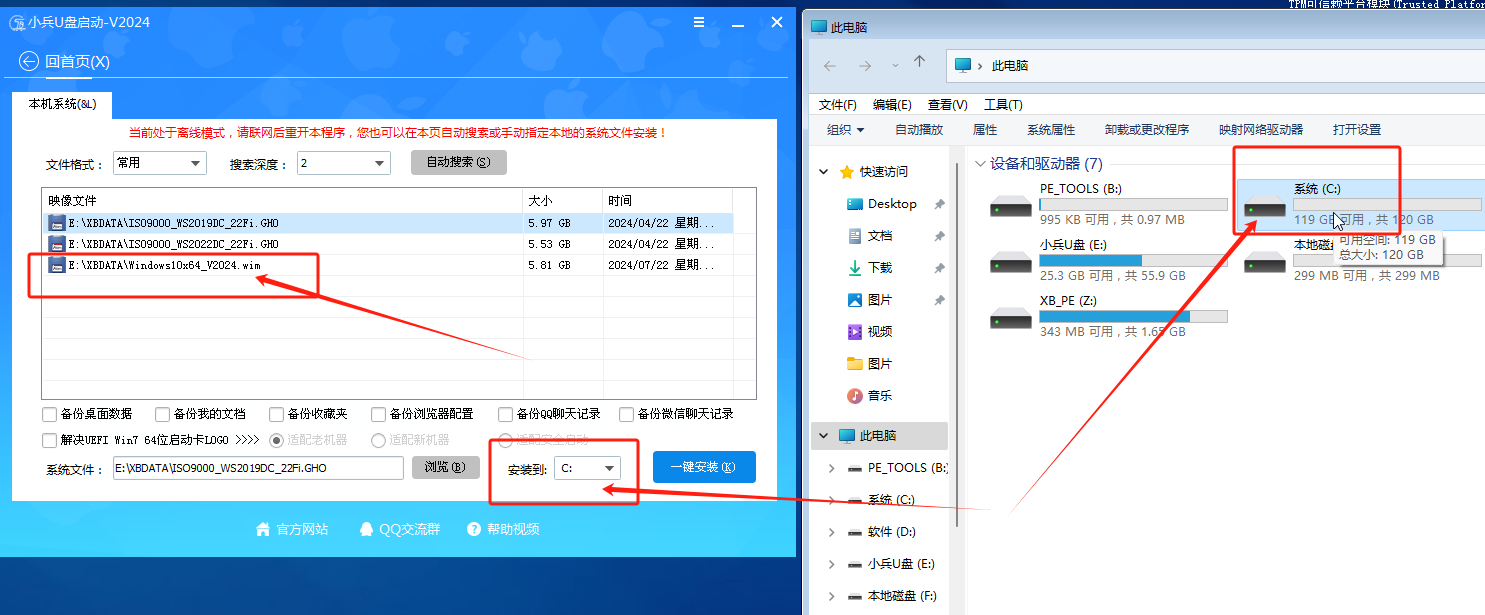Screen dimensions: 1485x615
Task: Click the 小兵U盘 (E:) usage bar
Action: coord(1133,260)
